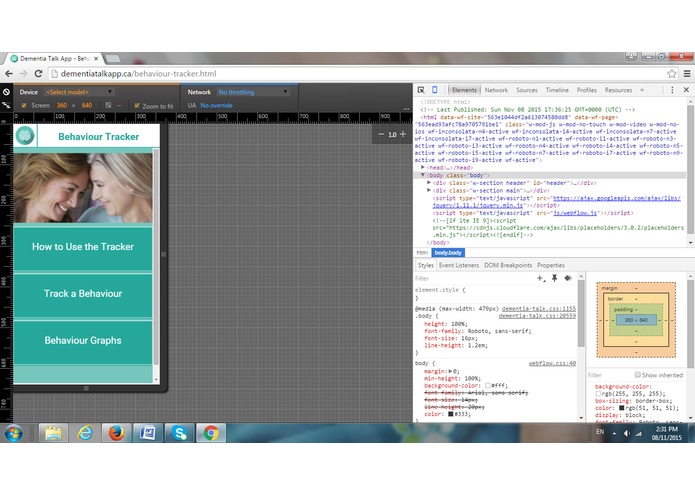Open Properties sidebar tab

[x=551, y=265]
